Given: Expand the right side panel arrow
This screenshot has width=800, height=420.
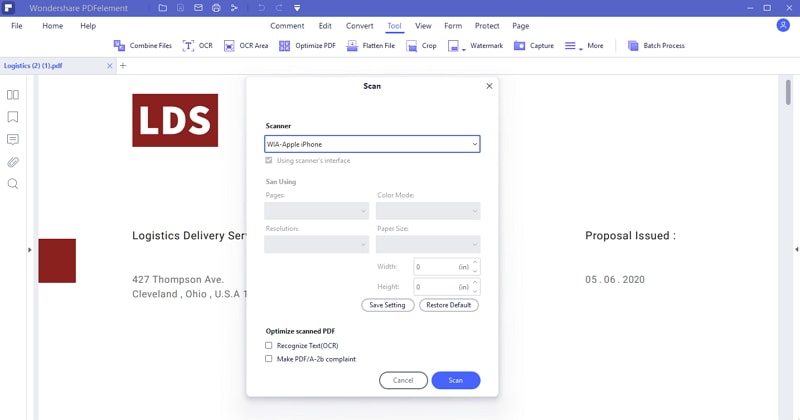Looking at the screenshot, I should (x=796, y=250).
